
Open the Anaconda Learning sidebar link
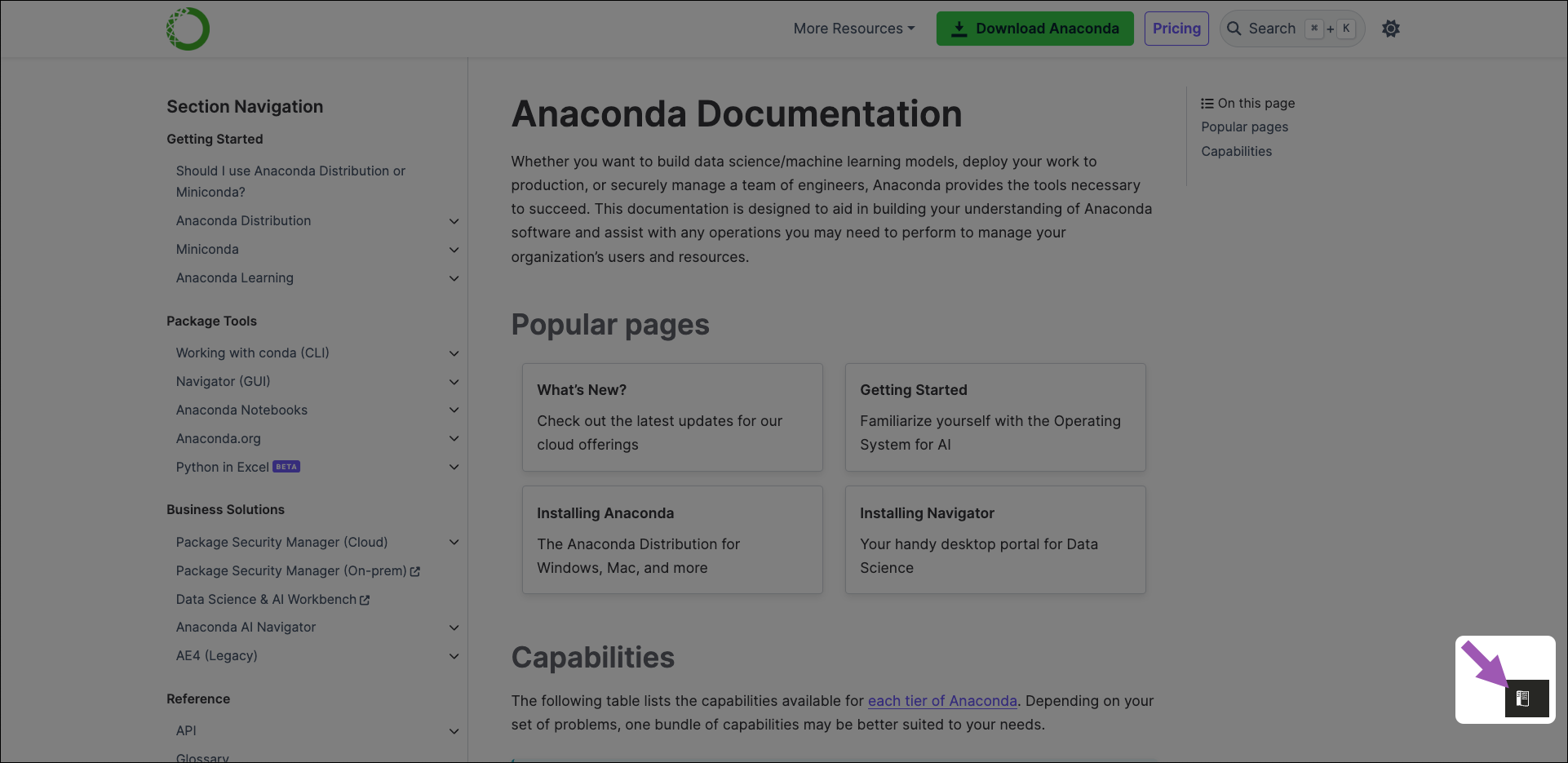coord(234,277)
